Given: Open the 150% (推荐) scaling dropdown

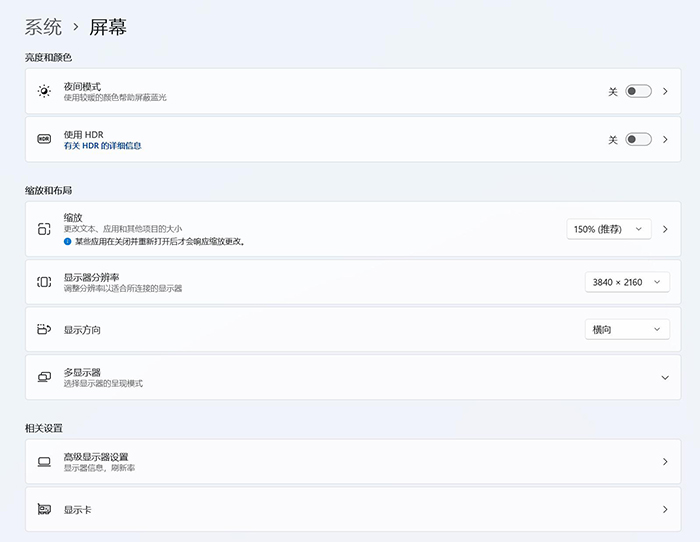Looking at the screenshot, I should point(608,229).
